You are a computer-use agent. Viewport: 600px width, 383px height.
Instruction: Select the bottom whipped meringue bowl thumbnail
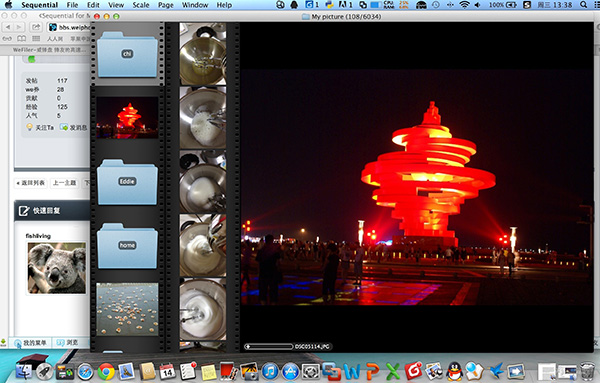203,309
